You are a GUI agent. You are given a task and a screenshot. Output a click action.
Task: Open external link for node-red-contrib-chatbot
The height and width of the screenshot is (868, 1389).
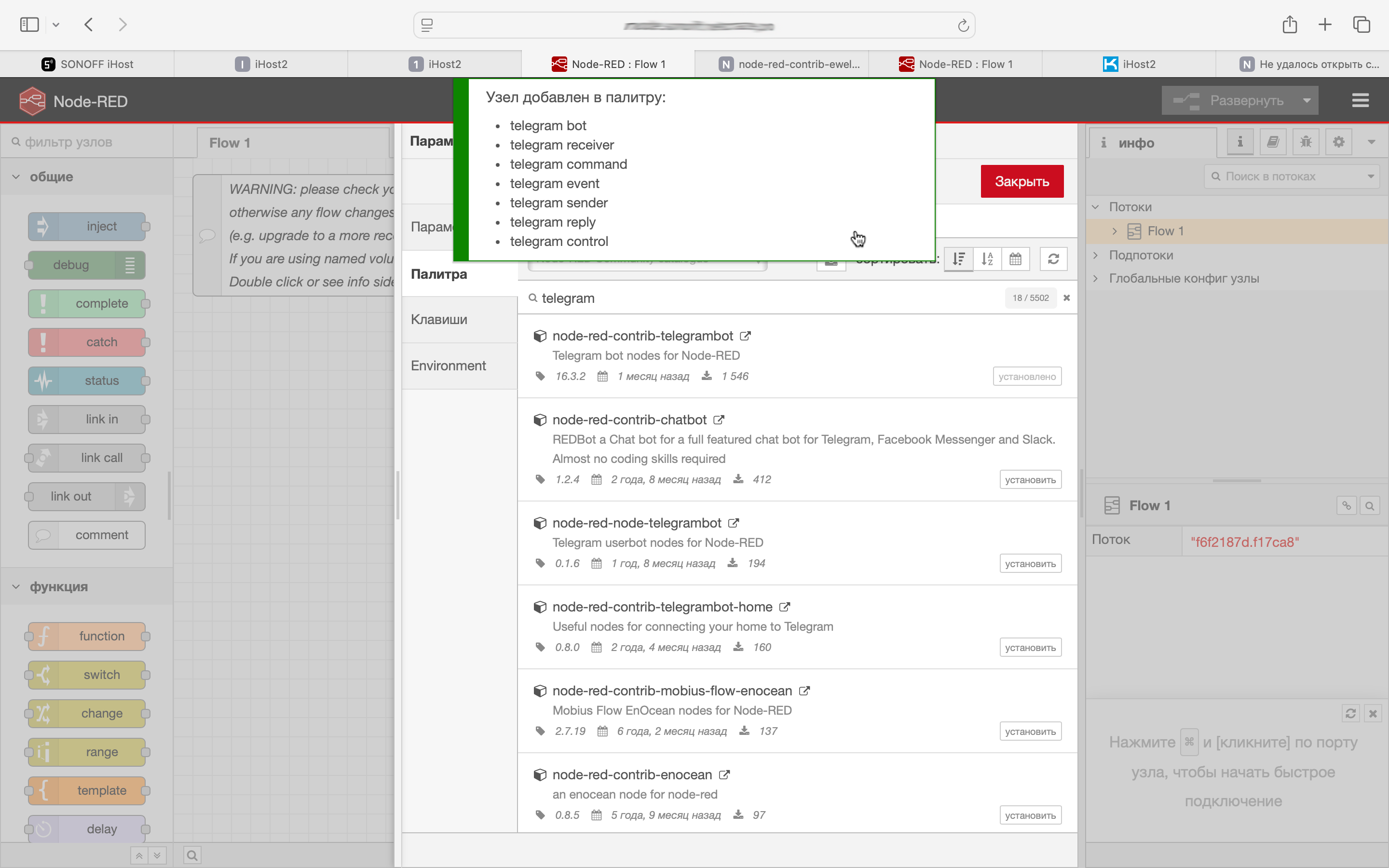pos(719,420)
